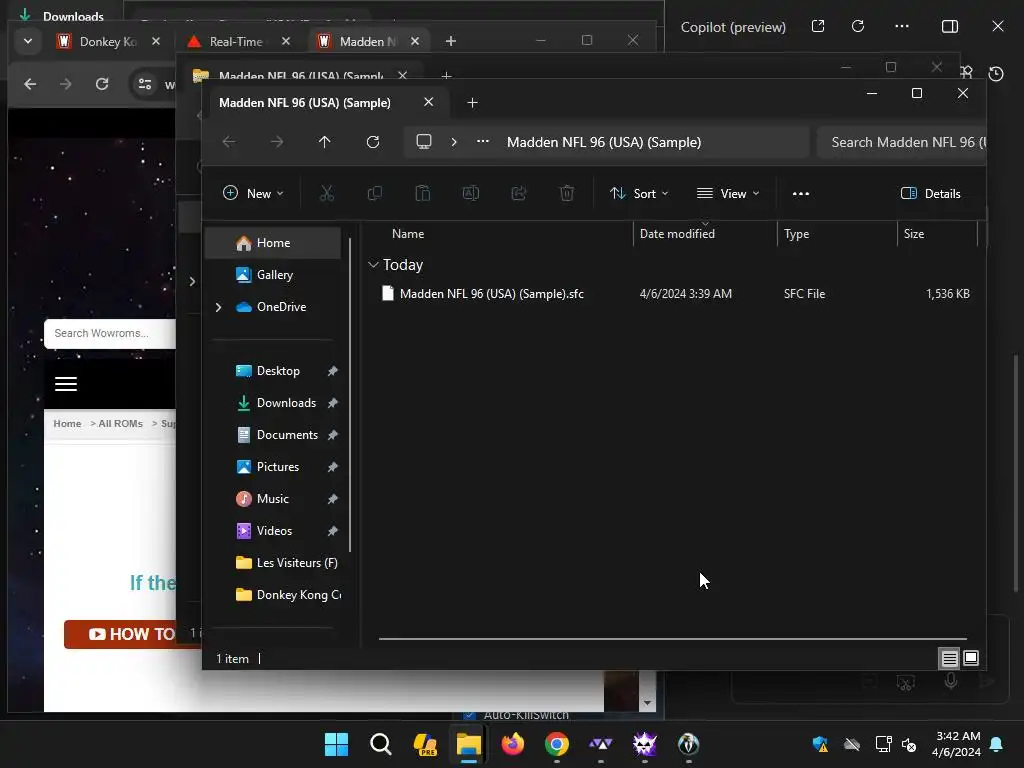Open Chrome tab search dropdown arrow
The width and height of the screenshot is (1024, 768).
27,41
